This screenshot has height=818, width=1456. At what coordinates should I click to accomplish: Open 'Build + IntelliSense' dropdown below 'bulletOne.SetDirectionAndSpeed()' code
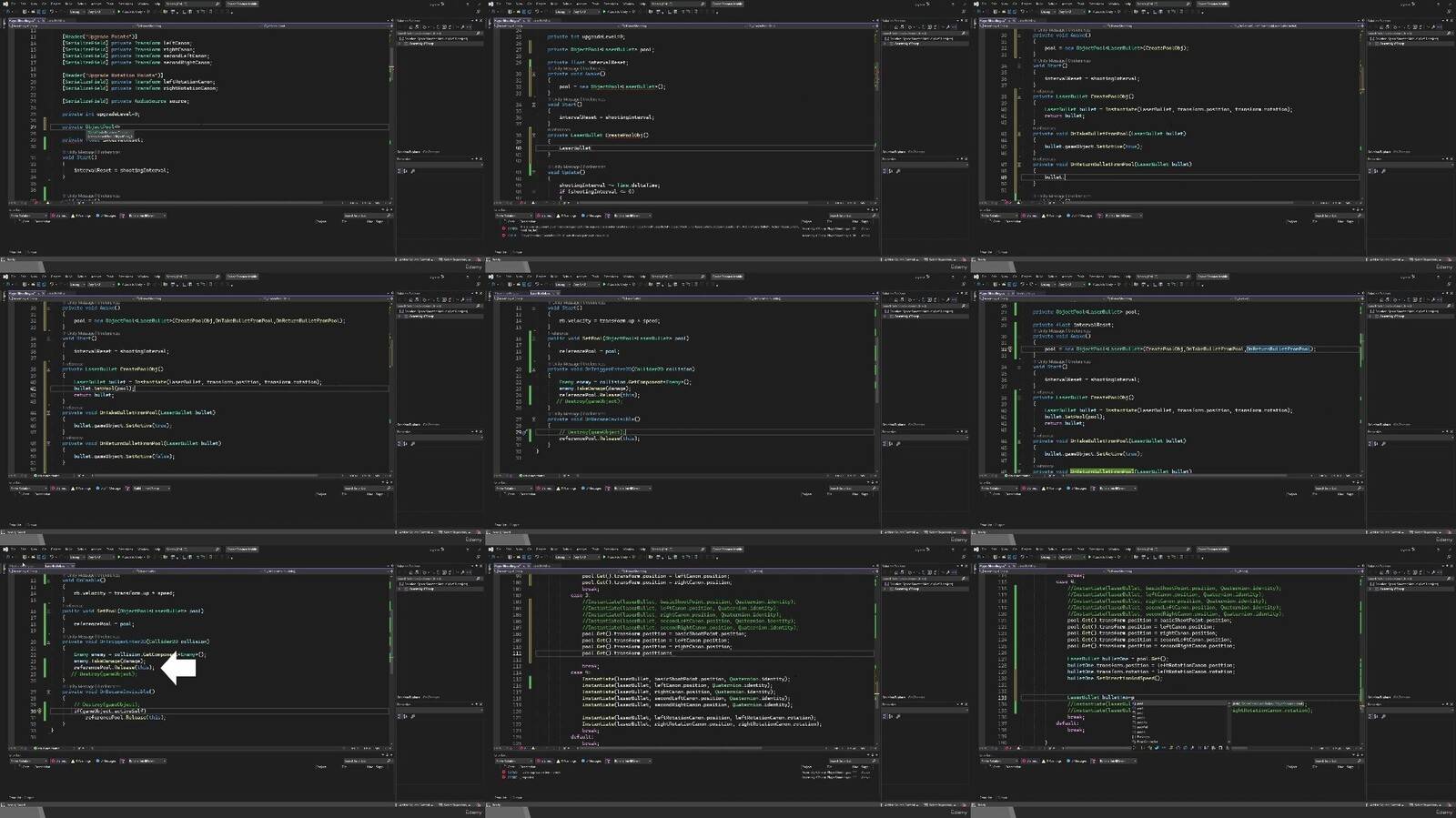[x=1117, y=762]
